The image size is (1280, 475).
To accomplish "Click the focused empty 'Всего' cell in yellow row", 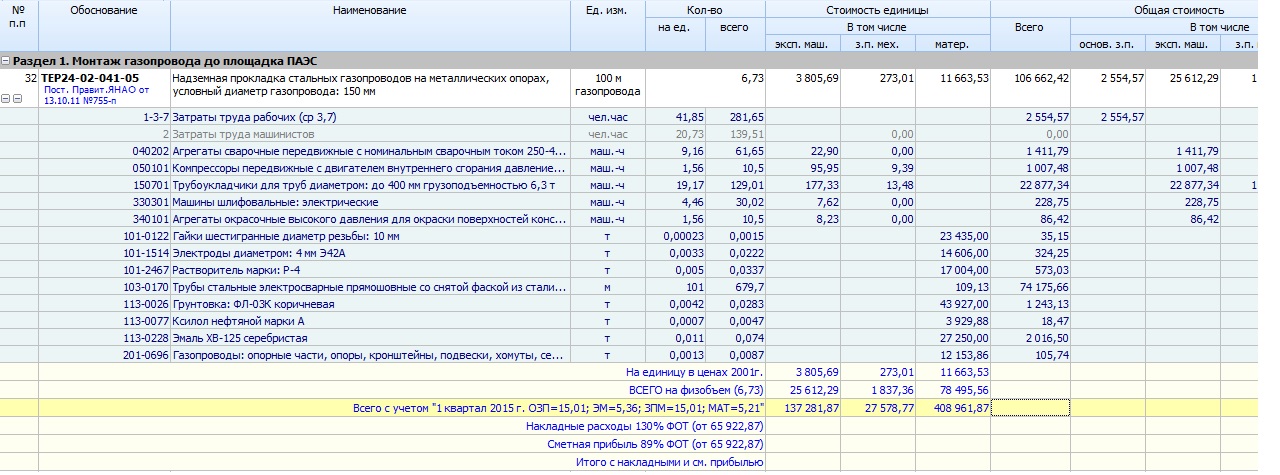I will coord(1029,407).
